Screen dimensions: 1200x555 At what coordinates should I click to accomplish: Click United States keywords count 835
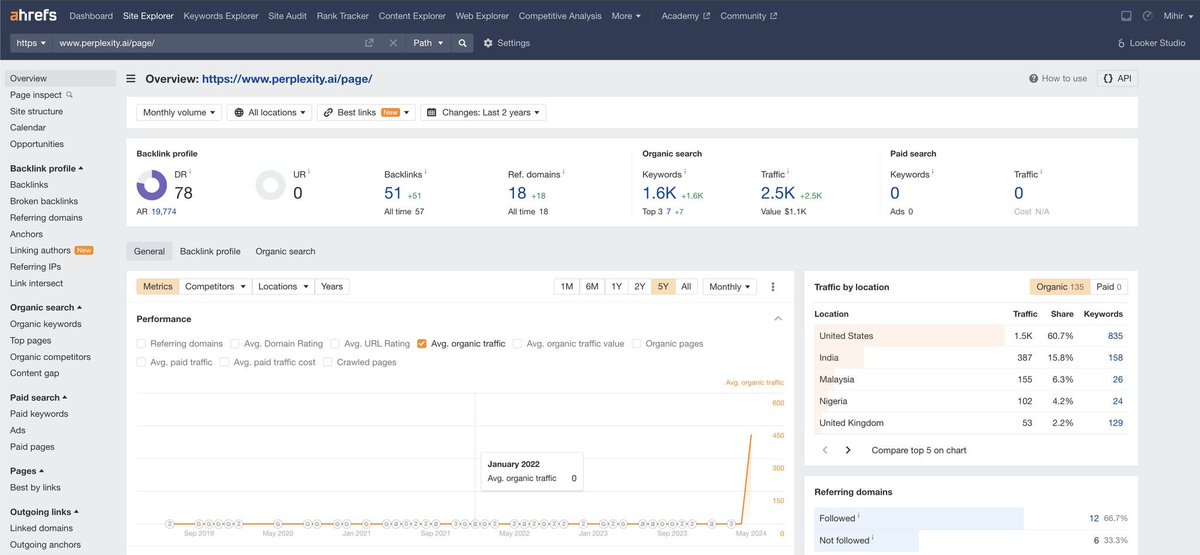click(x=1115, y=336)
